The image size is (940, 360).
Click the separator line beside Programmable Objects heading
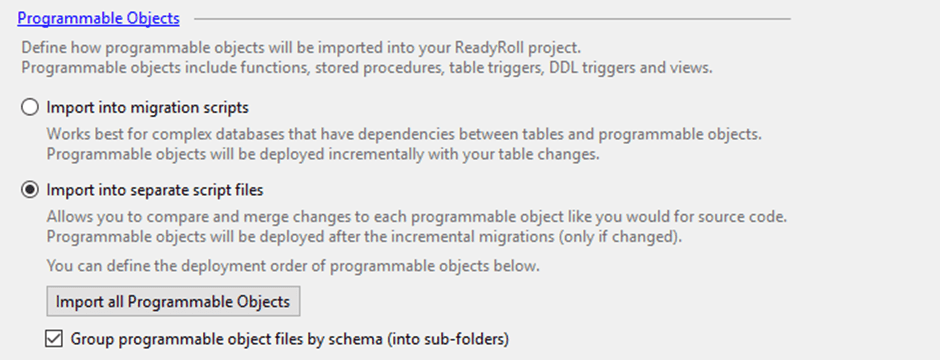point(492,19)
